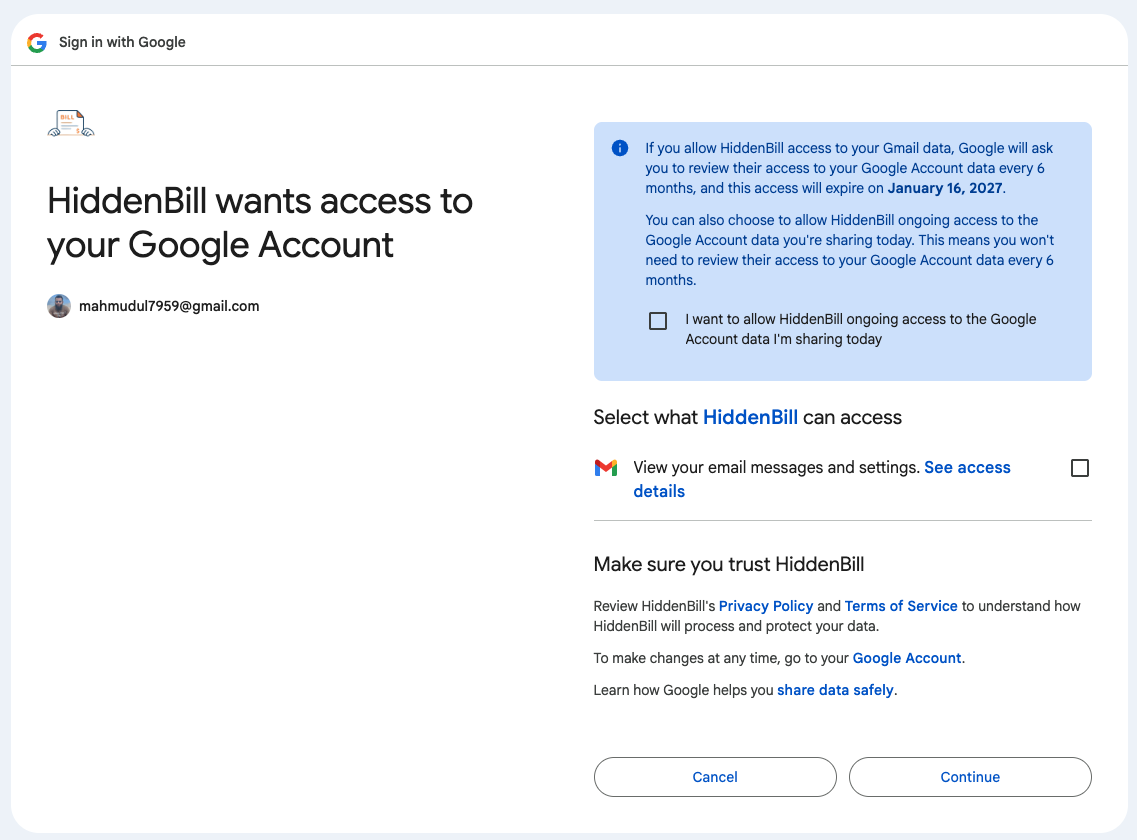Click the mahmudul7959@gmail.com email address
This screenshot has width=1137, height=840.
point(169,306)
